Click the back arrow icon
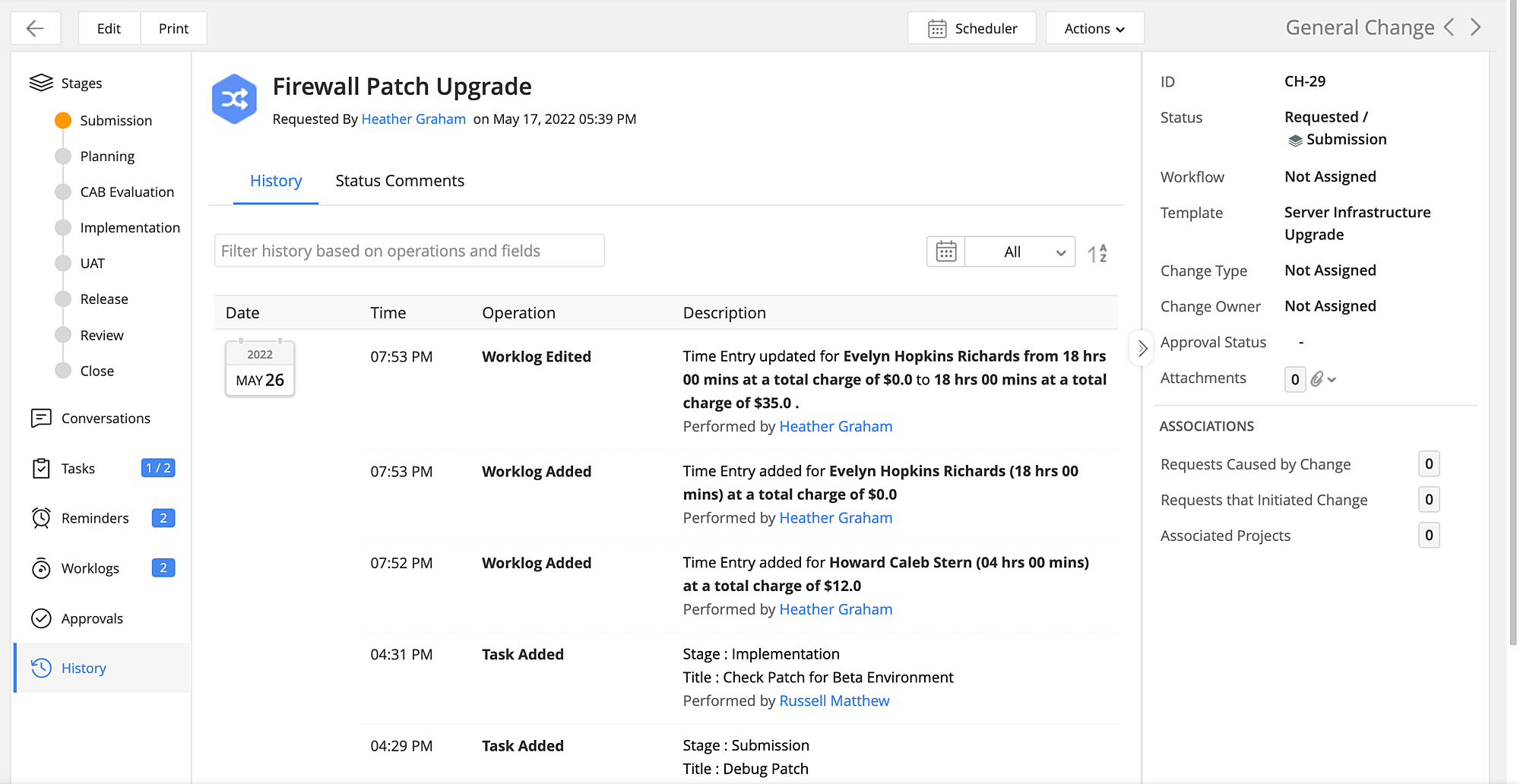 click(x=35, y=28)
